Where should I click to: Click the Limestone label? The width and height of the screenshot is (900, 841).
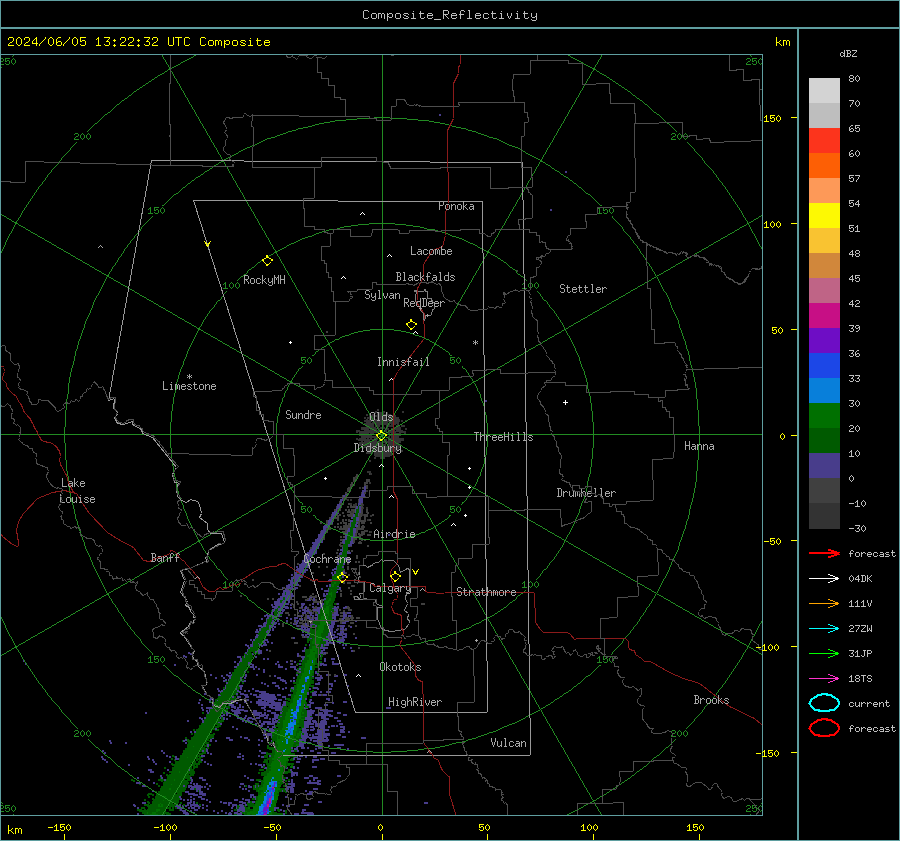[189, 386]
